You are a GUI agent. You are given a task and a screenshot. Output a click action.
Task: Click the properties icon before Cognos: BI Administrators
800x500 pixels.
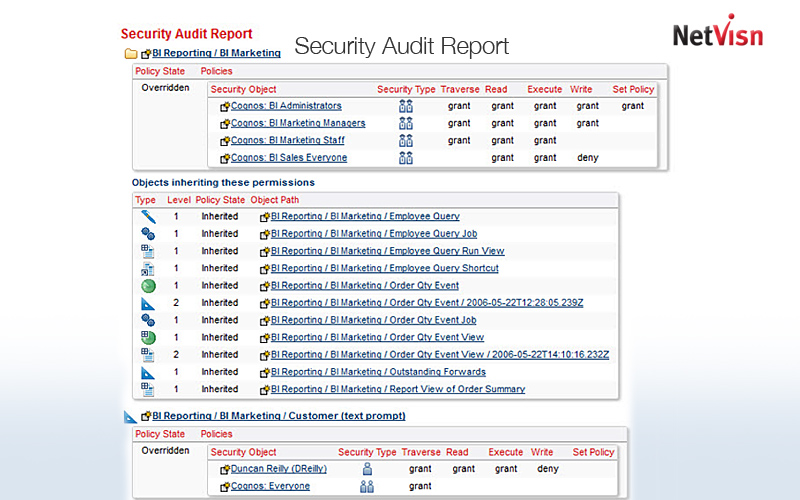[x=225, y=107]
